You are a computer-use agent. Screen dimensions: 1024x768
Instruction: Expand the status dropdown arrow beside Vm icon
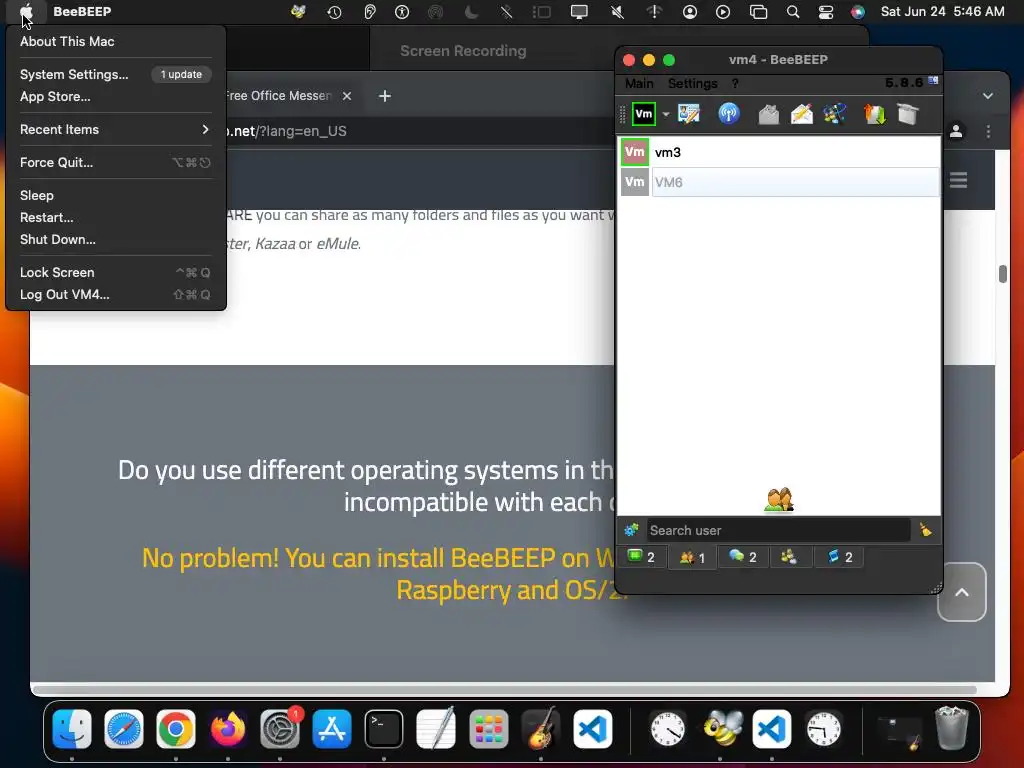point(665,114)
